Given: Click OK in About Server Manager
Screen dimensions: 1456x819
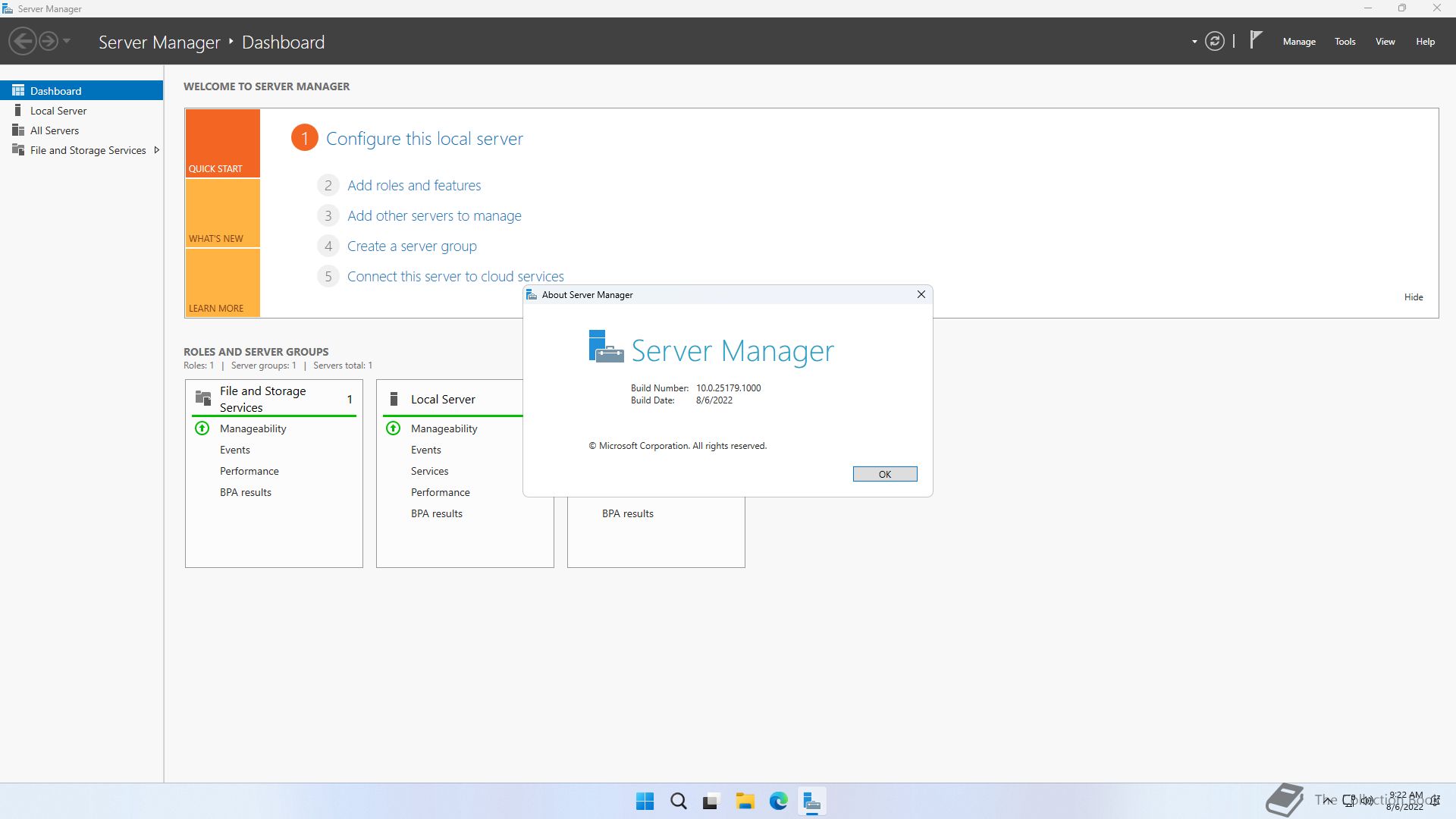Looking at the screenshot, I should pos(884,474).
